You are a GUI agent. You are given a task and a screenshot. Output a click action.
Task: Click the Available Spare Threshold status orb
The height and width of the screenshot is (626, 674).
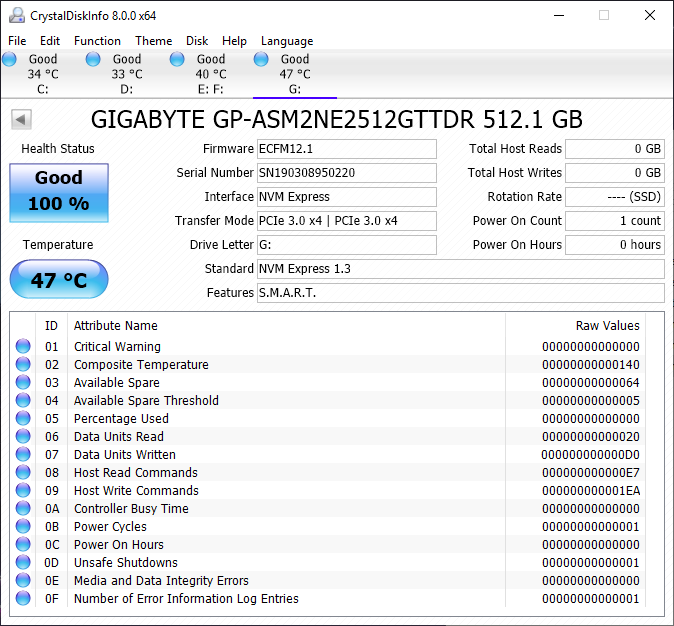click(x=23, y=400)
